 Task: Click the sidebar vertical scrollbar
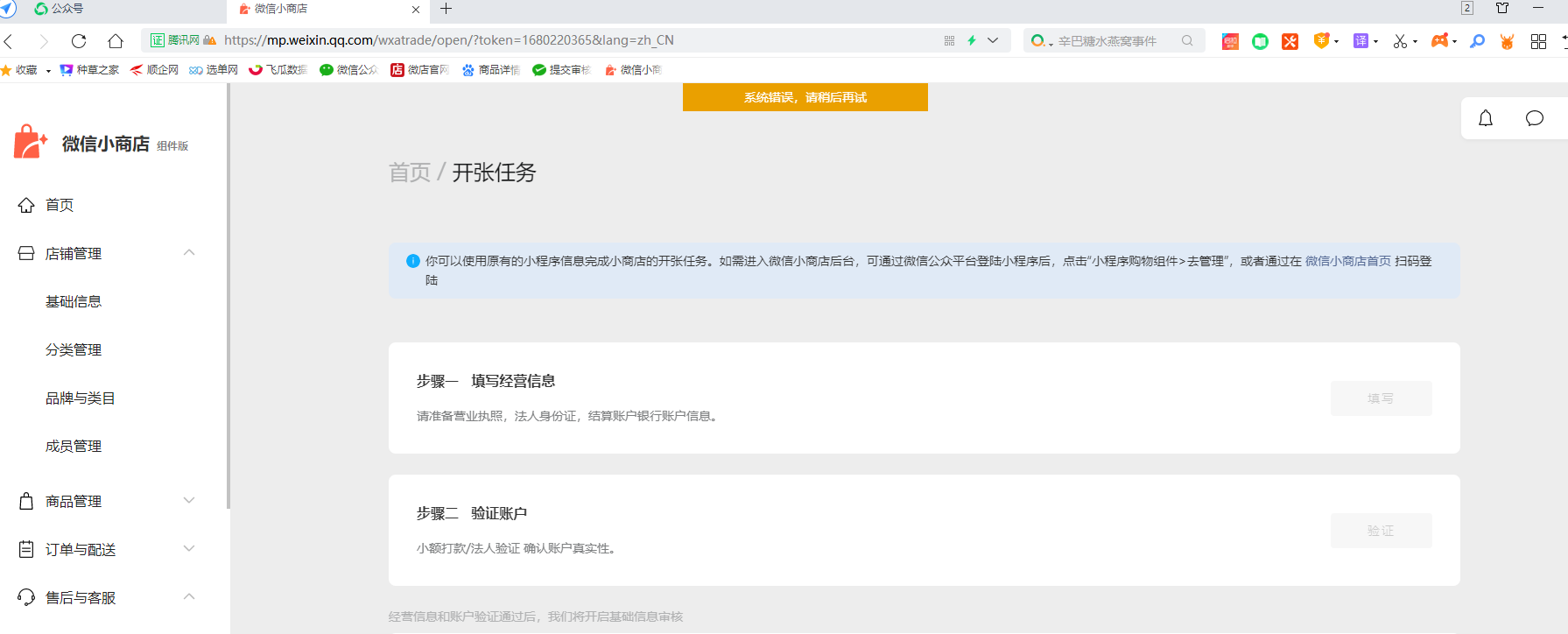point(229,296)
